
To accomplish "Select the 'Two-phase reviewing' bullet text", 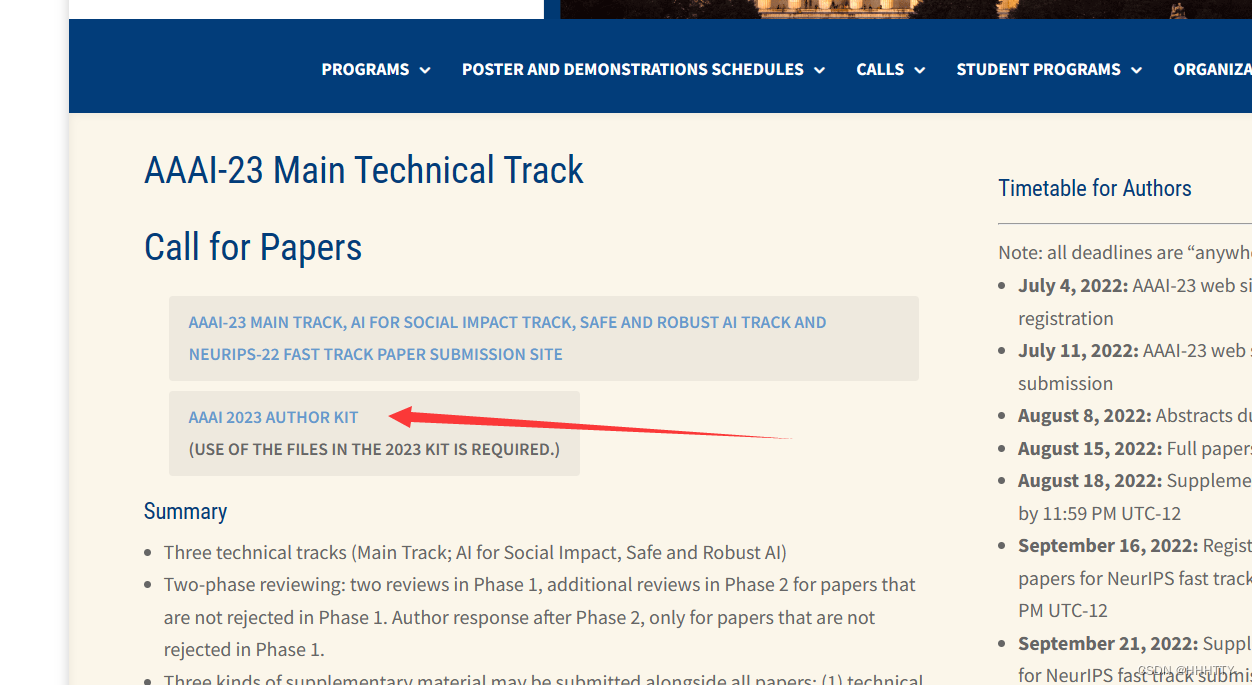I will [540, 617].
